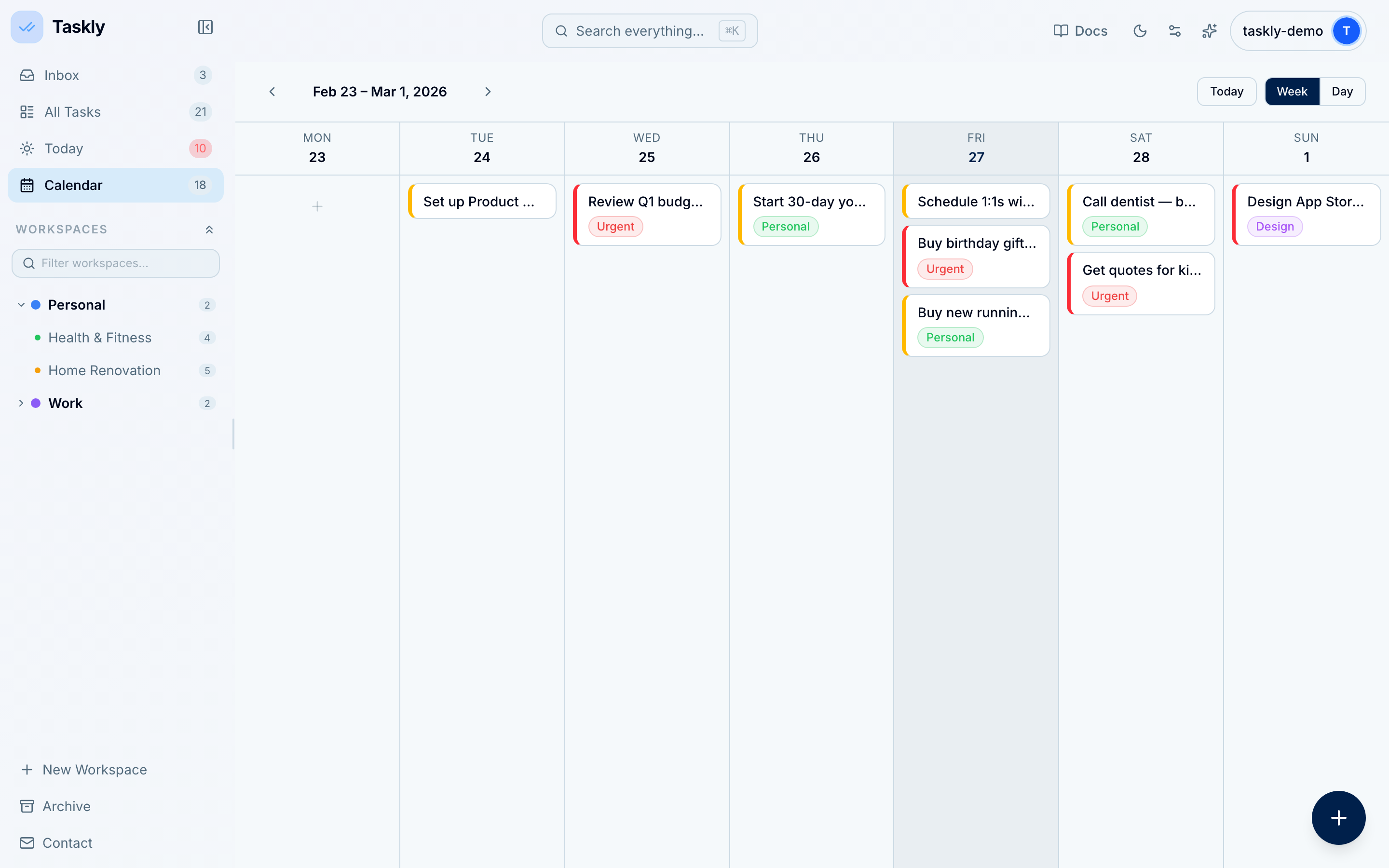This screenshot has width=1389, height=868.
Task: Click the floating add task button
Action: (1338, 817)
